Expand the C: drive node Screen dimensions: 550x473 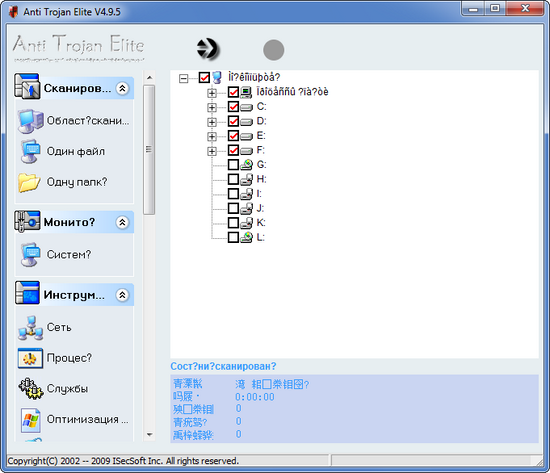[212, 107]
